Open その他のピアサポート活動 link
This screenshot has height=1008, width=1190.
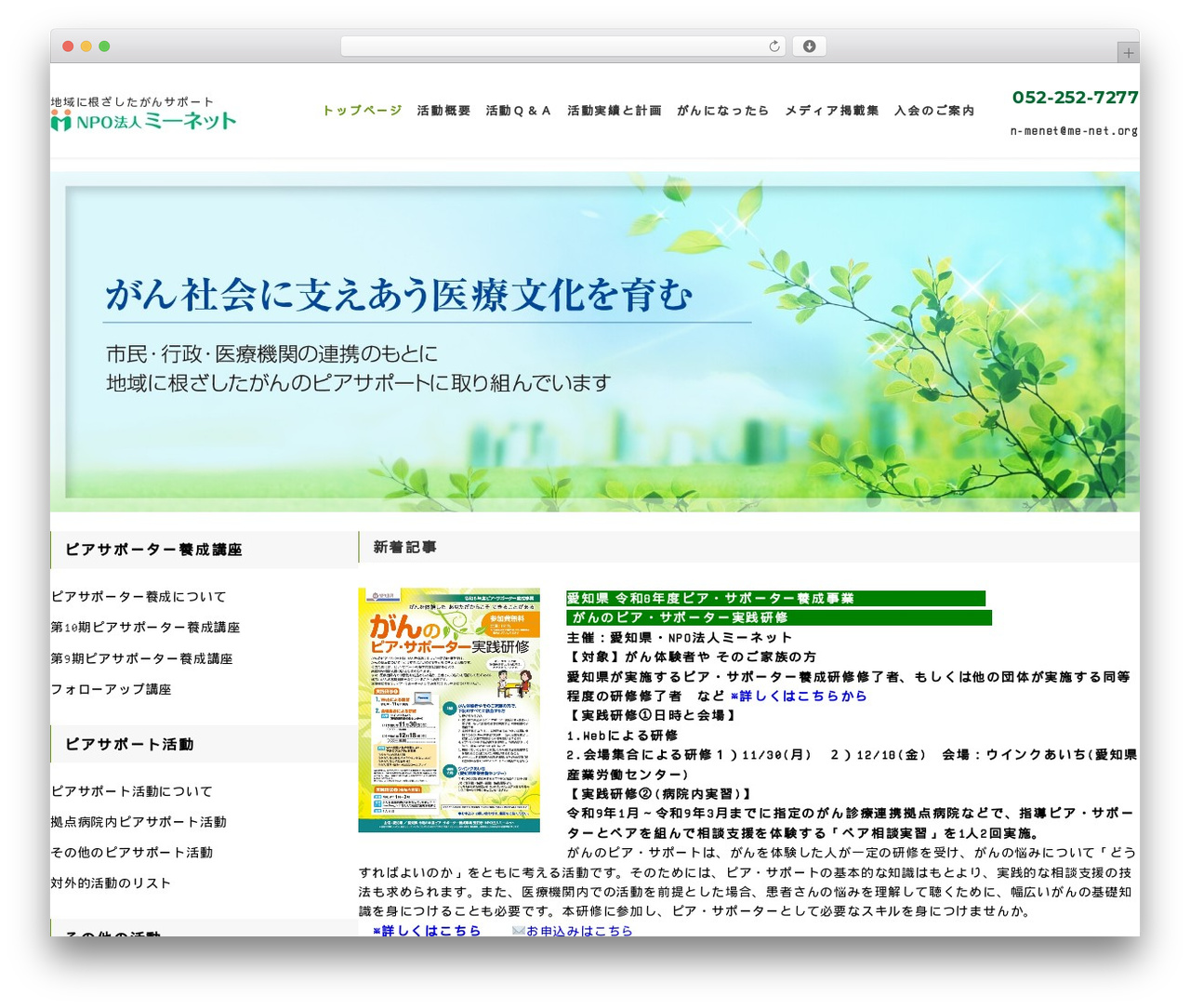tap(132, 853)
